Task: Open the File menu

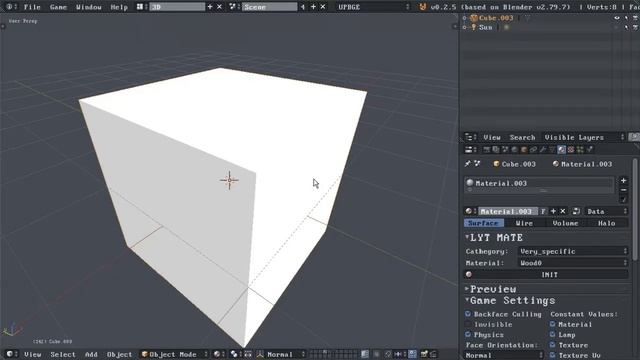Action: tap(32, 7)
